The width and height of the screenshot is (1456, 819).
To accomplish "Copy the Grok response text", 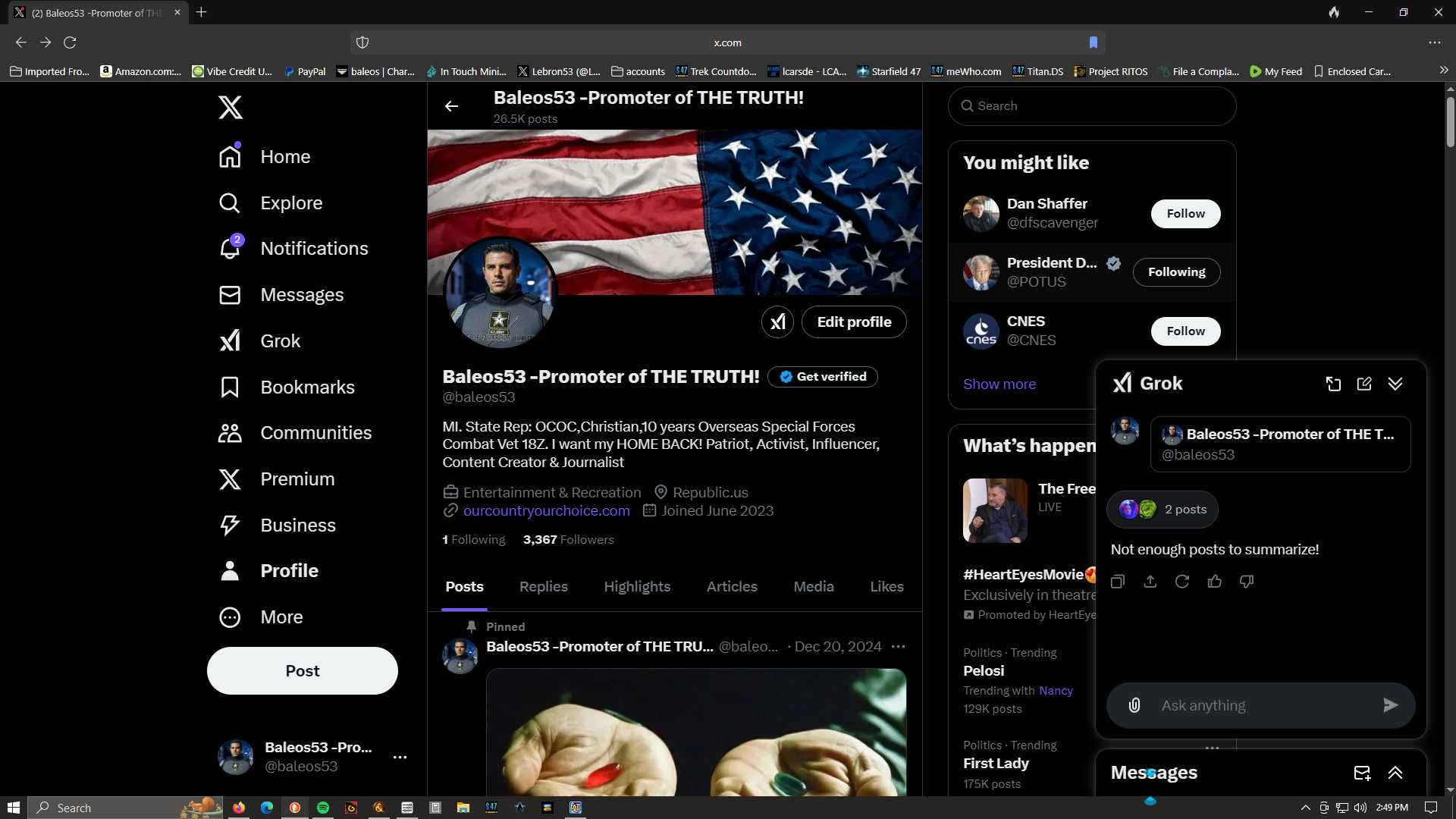I will click(1118, 582).
